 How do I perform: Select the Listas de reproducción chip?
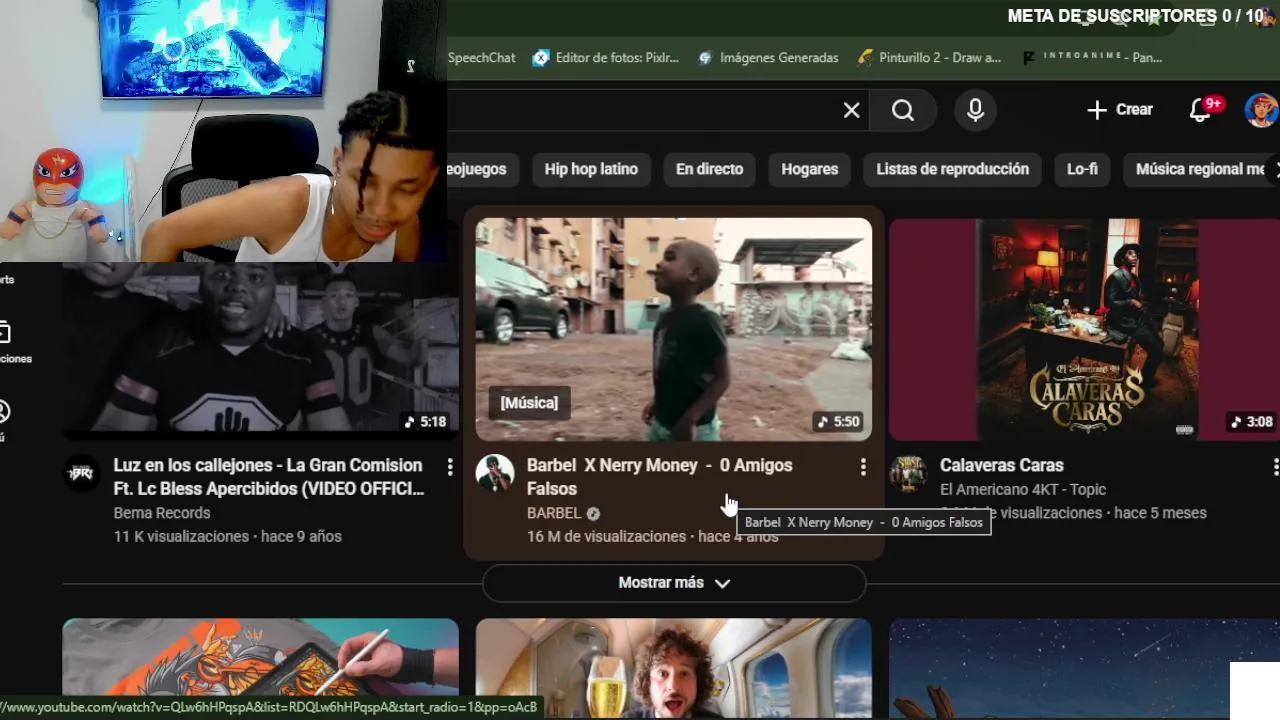click(x=952, y=169)
